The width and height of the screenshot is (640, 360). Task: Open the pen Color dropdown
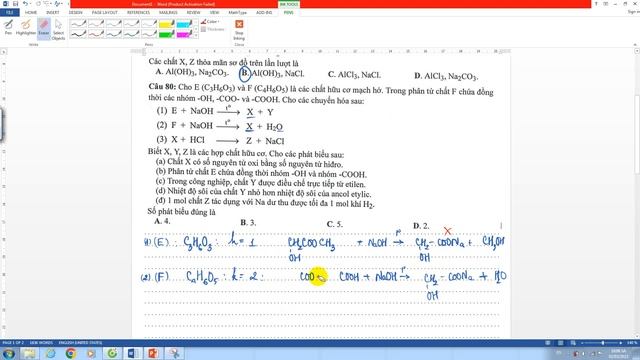click(x=210, y=22)
